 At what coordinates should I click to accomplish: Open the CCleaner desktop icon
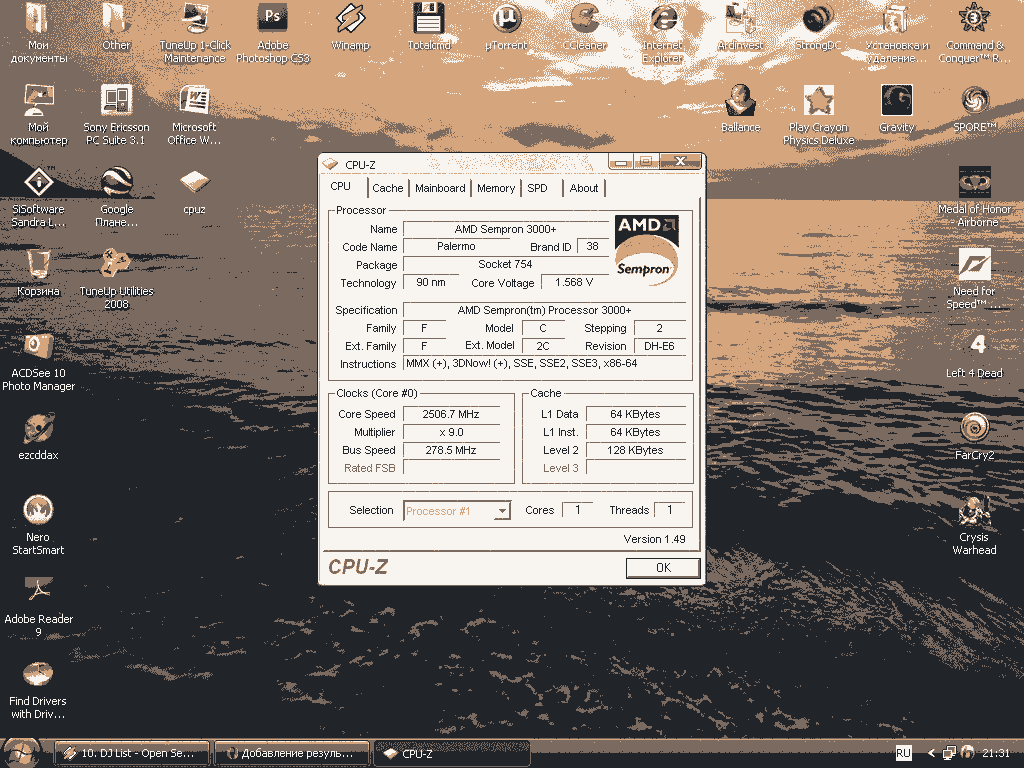pos(586,20)
